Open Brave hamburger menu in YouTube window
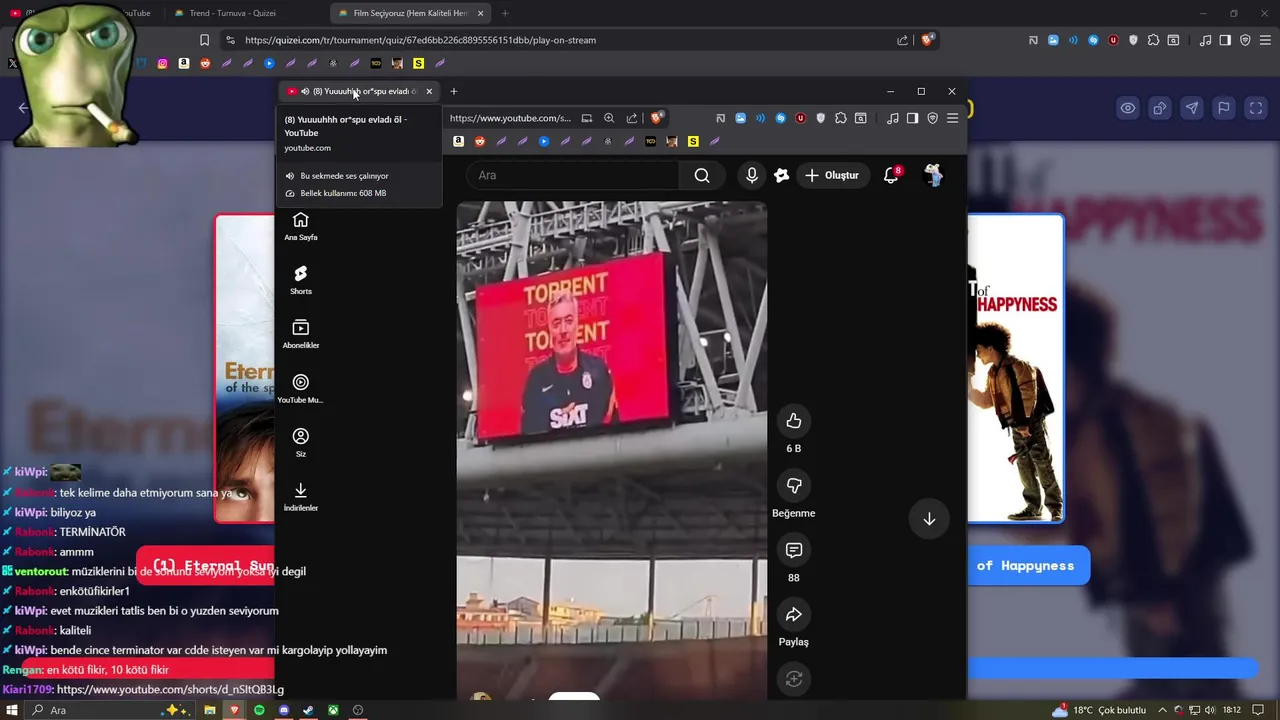Viewport: 1280px width, 720px height. click(x=952, y=118)
